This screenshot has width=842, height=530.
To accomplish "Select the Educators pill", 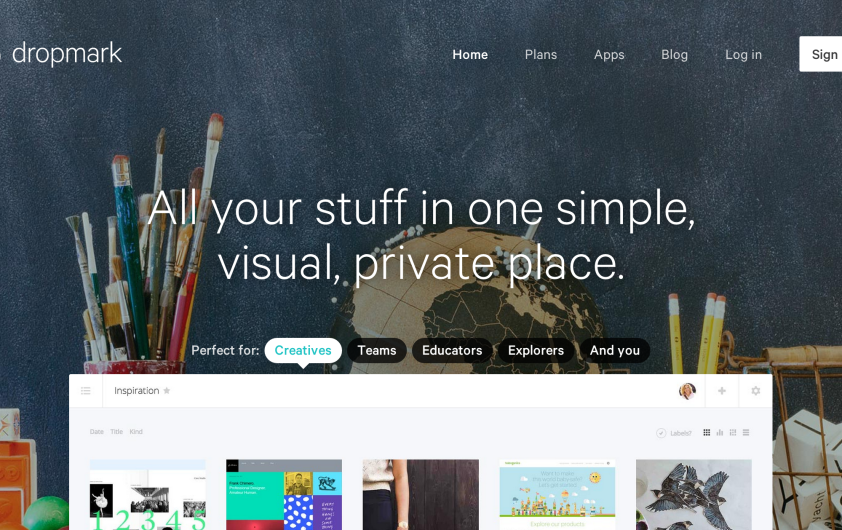I will [x=452, y=351].
